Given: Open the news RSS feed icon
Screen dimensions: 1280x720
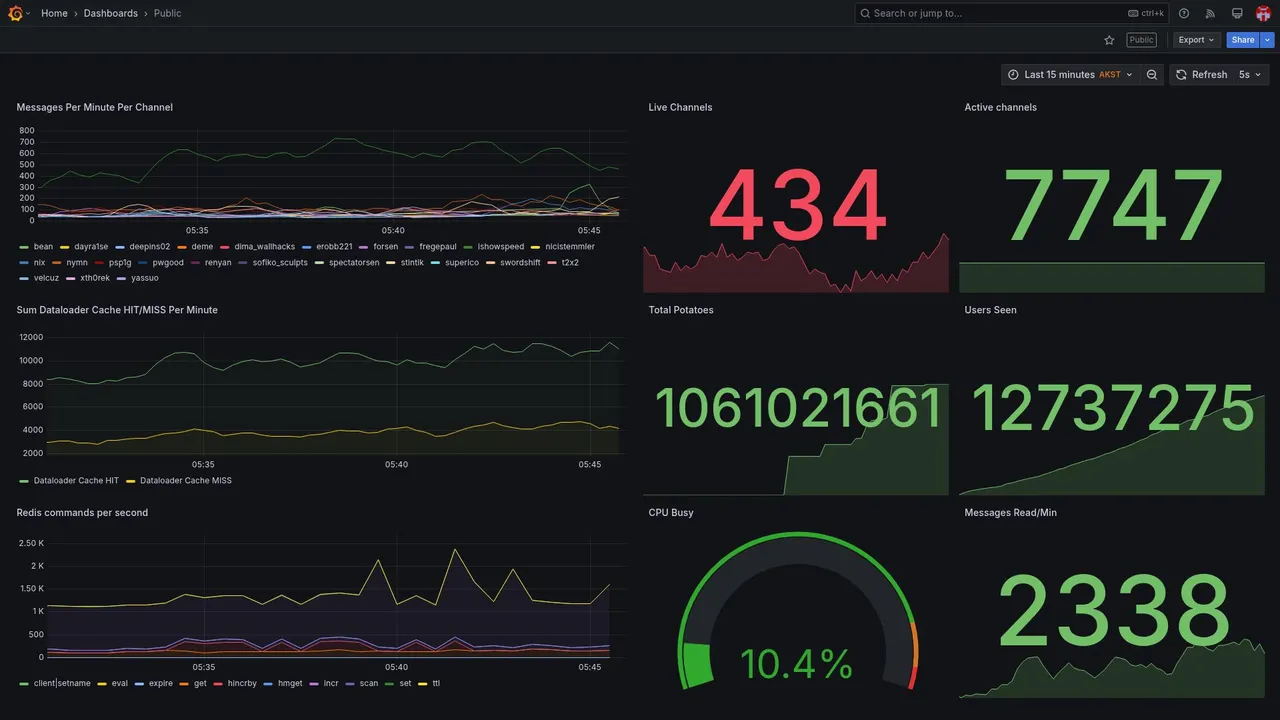Looking at the screenshot, I should click(1210, 13).
